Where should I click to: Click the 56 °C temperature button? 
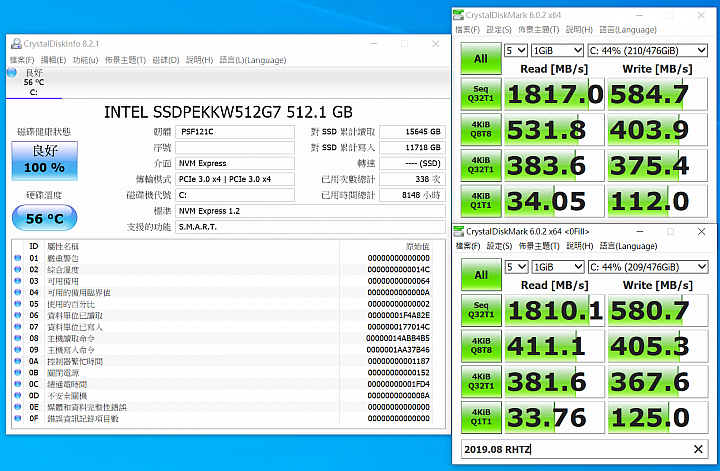pos(45,218)
